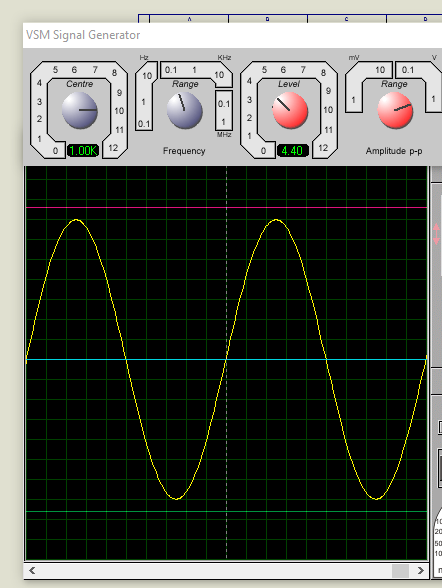Select the green 1.00K frequency readout
The width and height of the screenshot is (442, 588).
coord(83,151)
